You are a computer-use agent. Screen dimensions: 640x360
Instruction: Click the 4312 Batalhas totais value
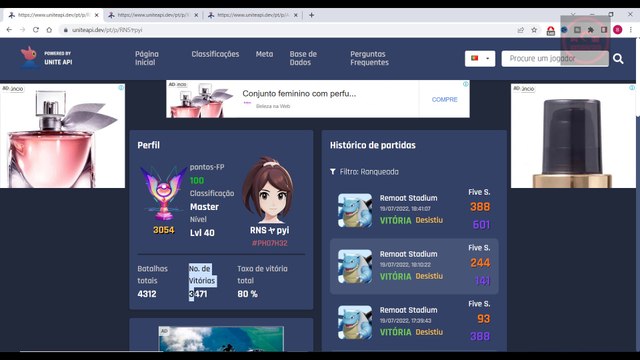(147, 294)
